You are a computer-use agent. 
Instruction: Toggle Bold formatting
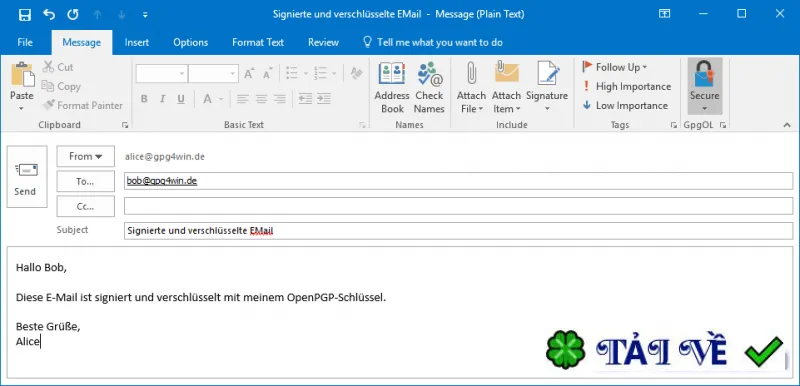pyautogui.click(x=144, y=99)
